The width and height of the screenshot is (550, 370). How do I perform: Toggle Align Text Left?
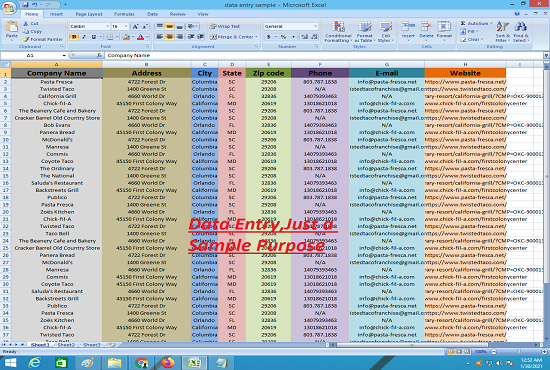coord(160,37)
